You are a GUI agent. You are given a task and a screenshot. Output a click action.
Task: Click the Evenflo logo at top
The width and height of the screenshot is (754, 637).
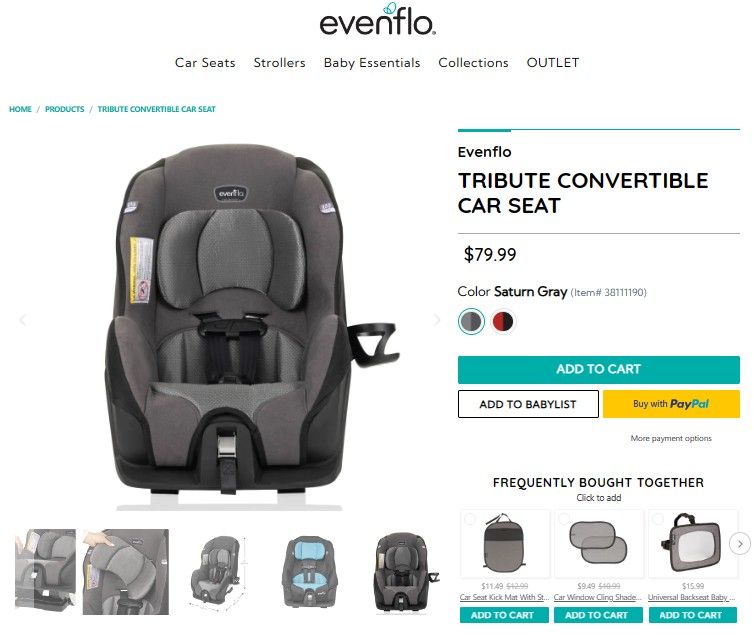tap(377, 20)
